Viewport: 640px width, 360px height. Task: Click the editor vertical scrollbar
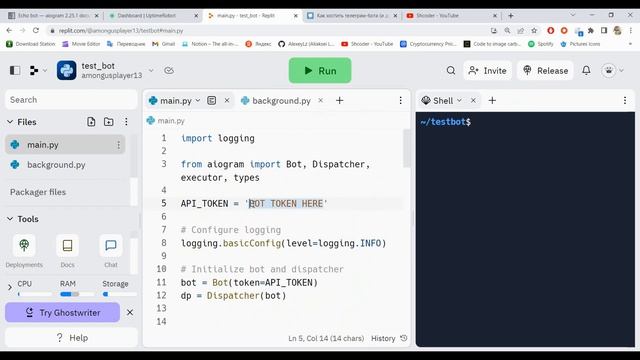click(407, 149)
